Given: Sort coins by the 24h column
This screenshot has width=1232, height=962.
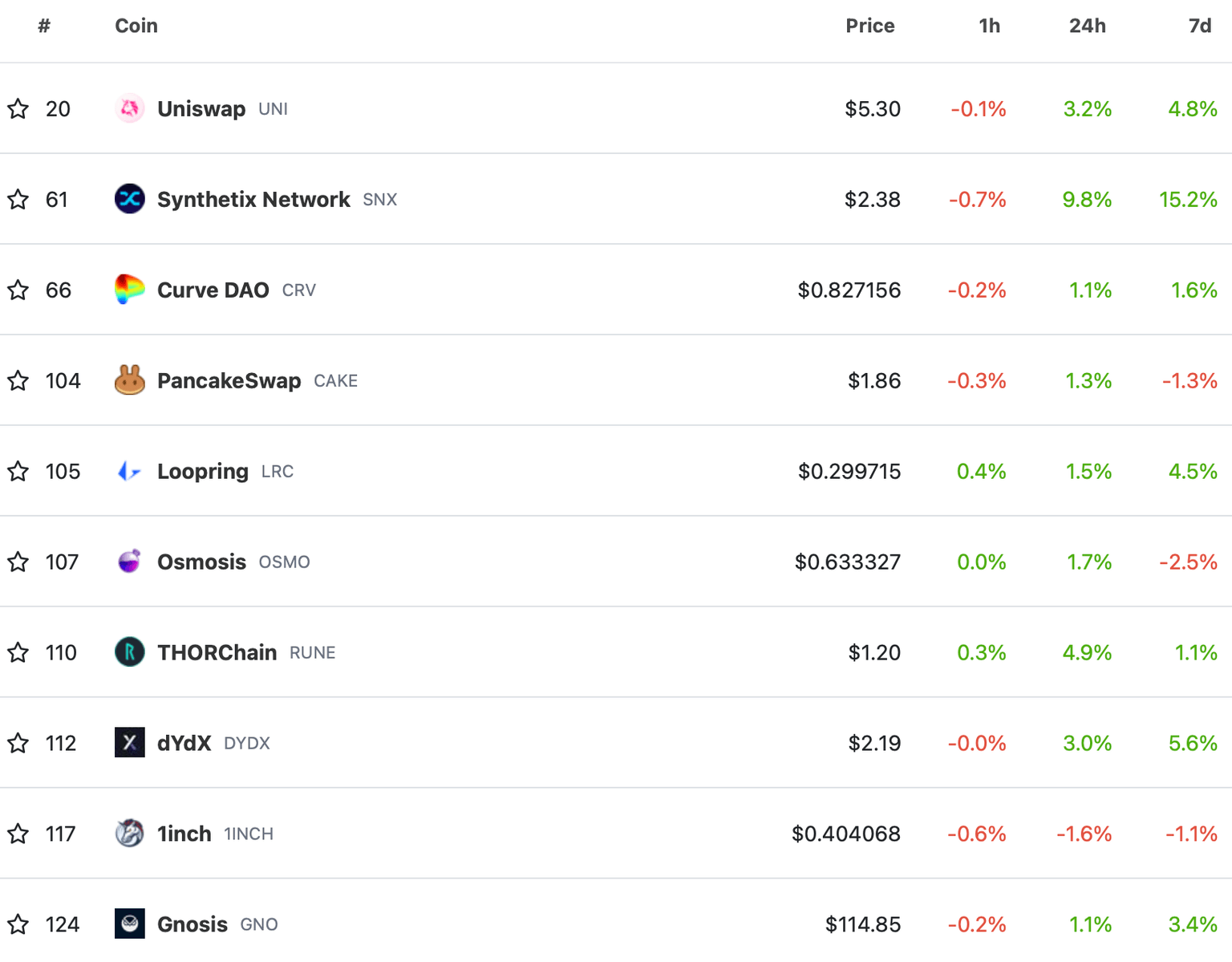Looking at the screenshot, I should (x=1087, y=25).
